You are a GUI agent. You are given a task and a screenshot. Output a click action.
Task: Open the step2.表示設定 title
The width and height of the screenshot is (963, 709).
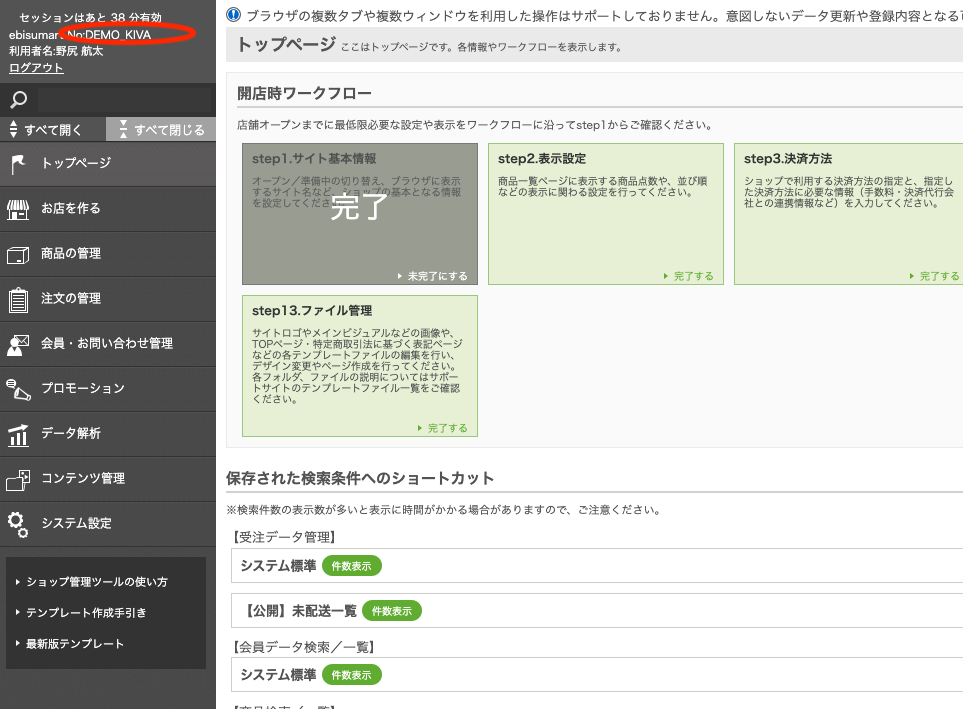(542, 159)
